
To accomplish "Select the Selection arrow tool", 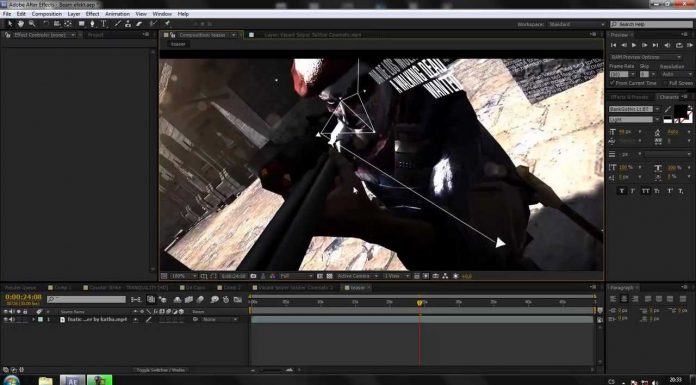I will coord(10,24).
